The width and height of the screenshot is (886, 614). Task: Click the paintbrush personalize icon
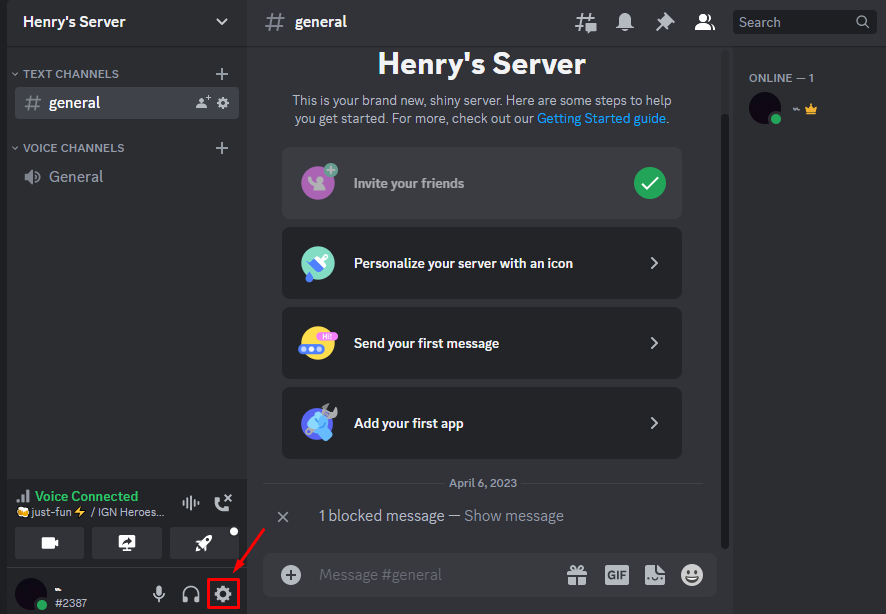pos(318,263)
